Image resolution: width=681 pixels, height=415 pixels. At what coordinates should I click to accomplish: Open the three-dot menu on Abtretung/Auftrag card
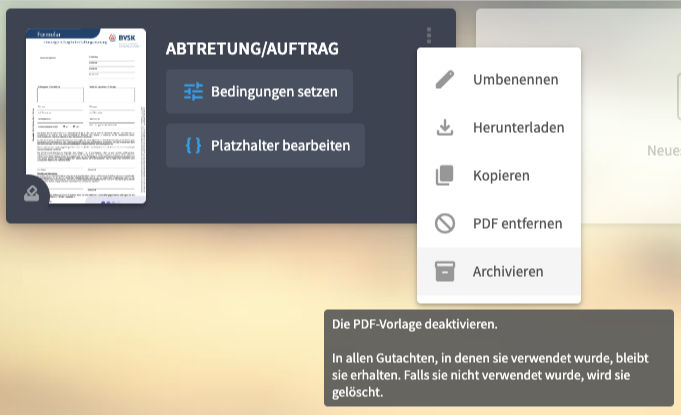(429, 36)
